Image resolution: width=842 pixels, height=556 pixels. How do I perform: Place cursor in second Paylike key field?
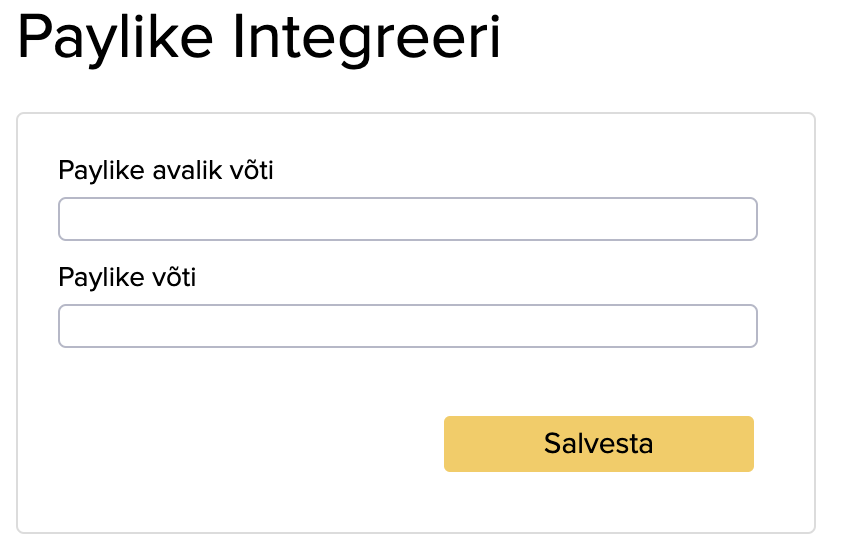407,326
